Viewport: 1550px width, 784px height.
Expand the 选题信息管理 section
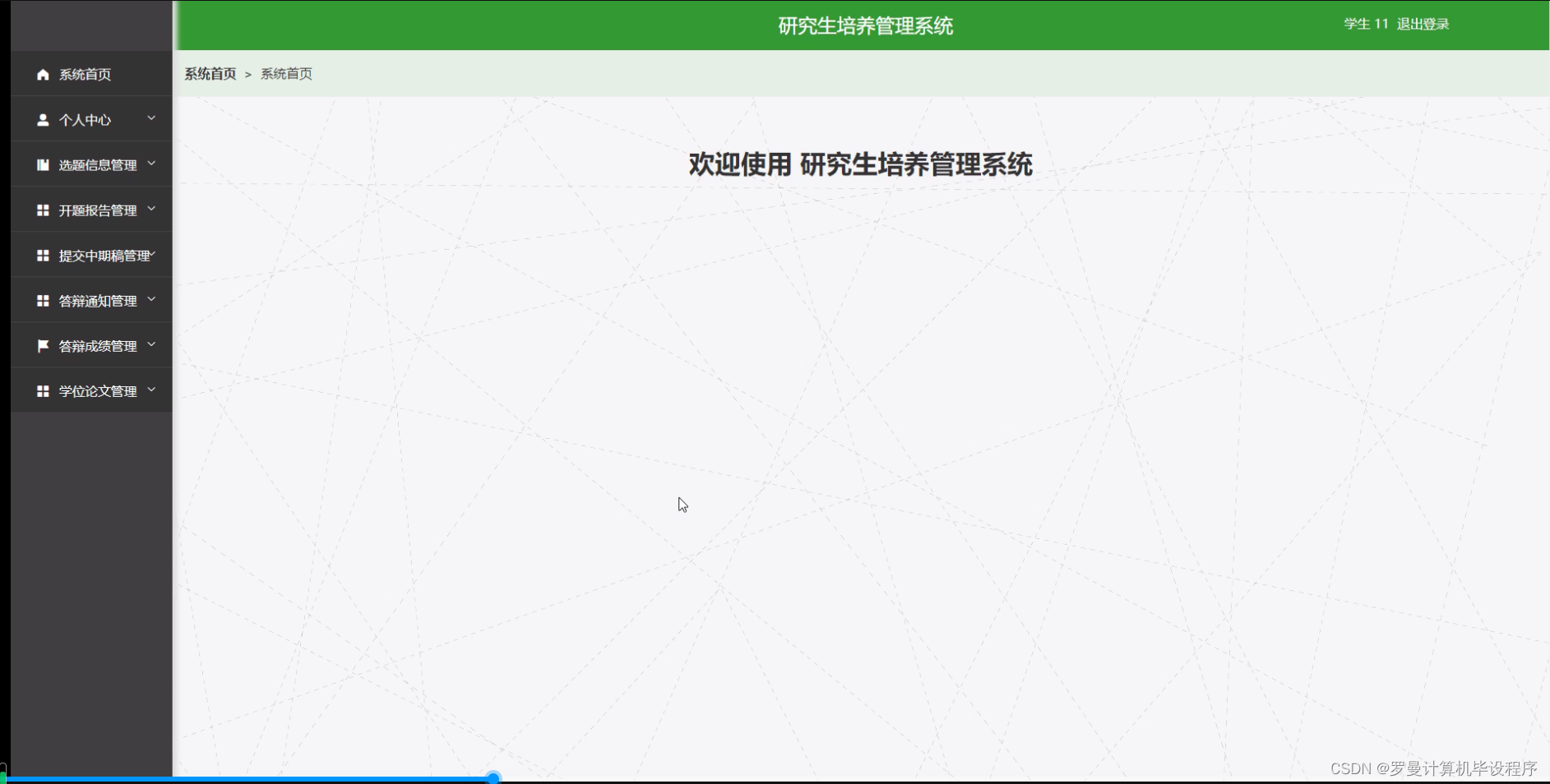pos(151,164)
